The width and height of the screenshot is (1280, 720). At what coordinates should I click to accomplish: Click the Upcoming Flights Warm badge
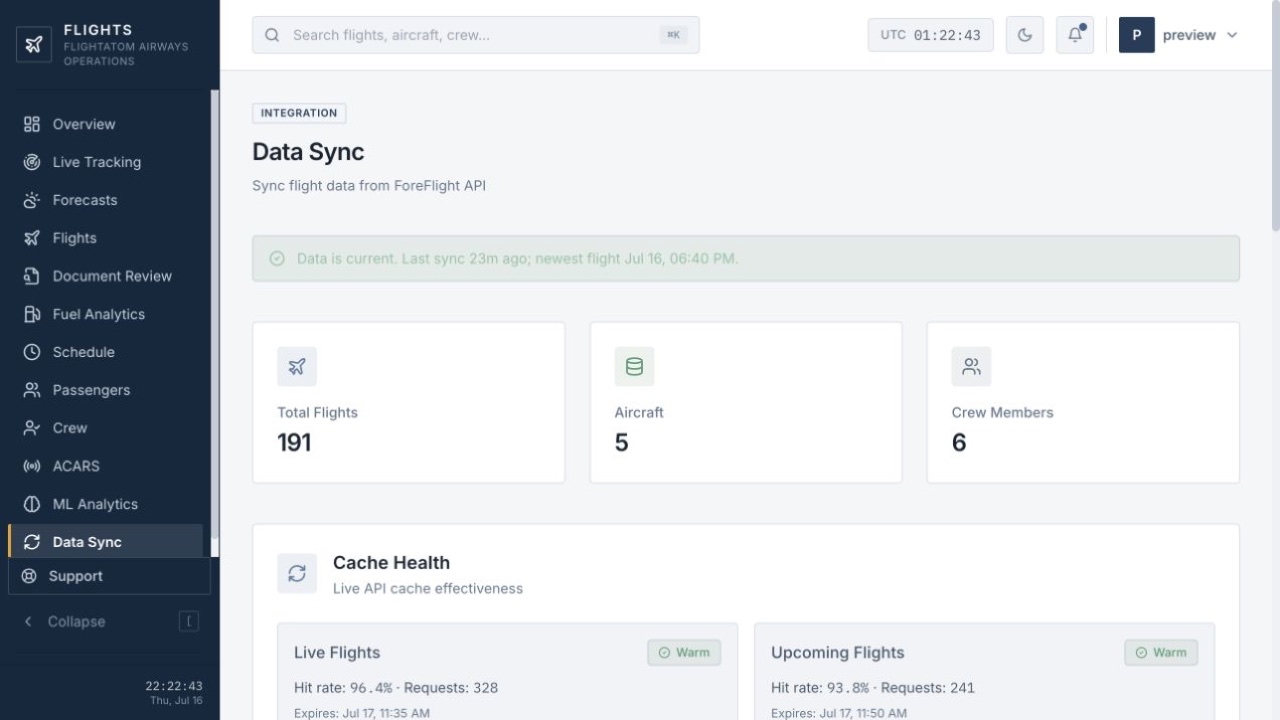coord(1161,652)
